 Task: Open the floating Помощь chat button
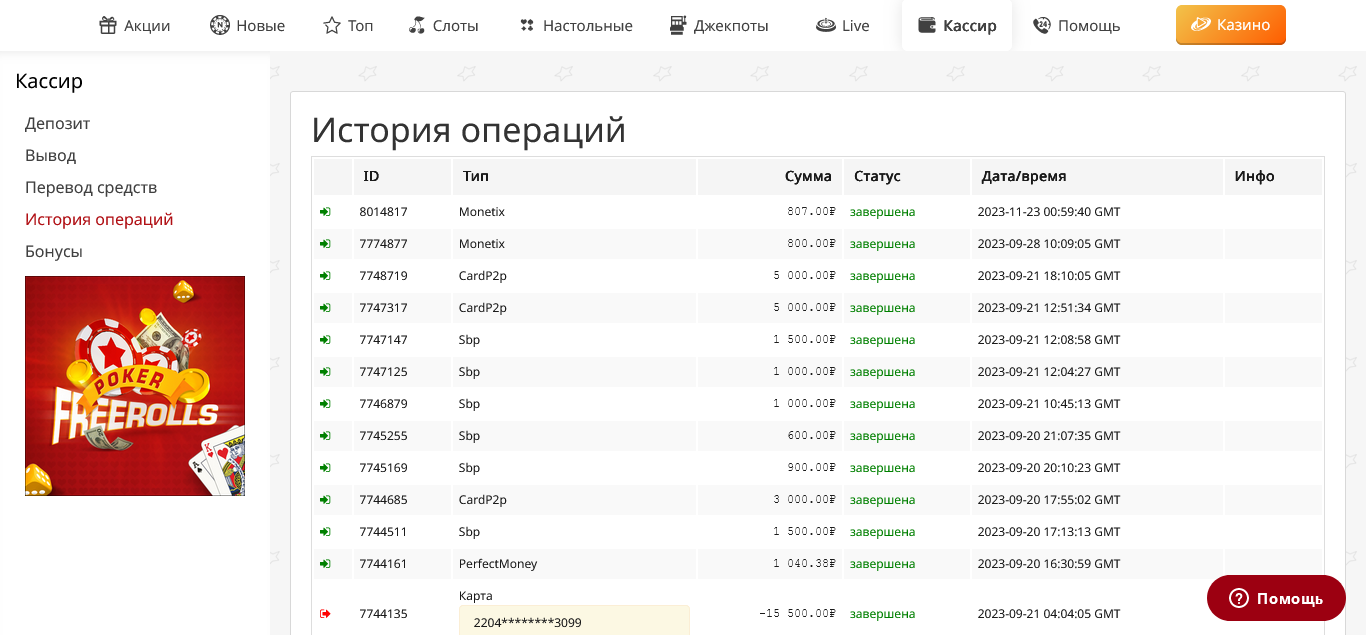click(1276, 598)
